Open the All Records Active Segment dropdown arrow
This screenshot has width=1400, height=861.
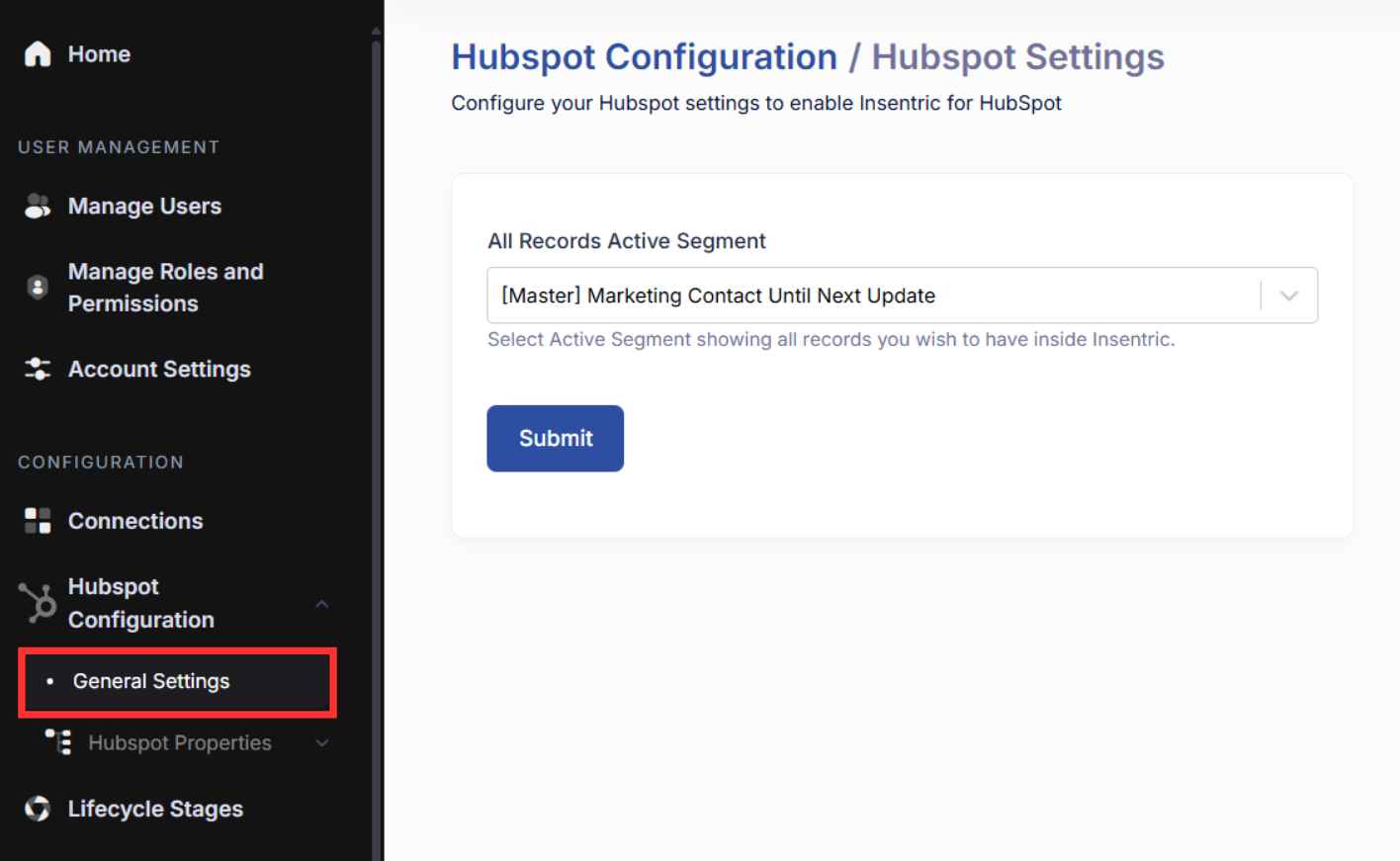[1288, 296]
